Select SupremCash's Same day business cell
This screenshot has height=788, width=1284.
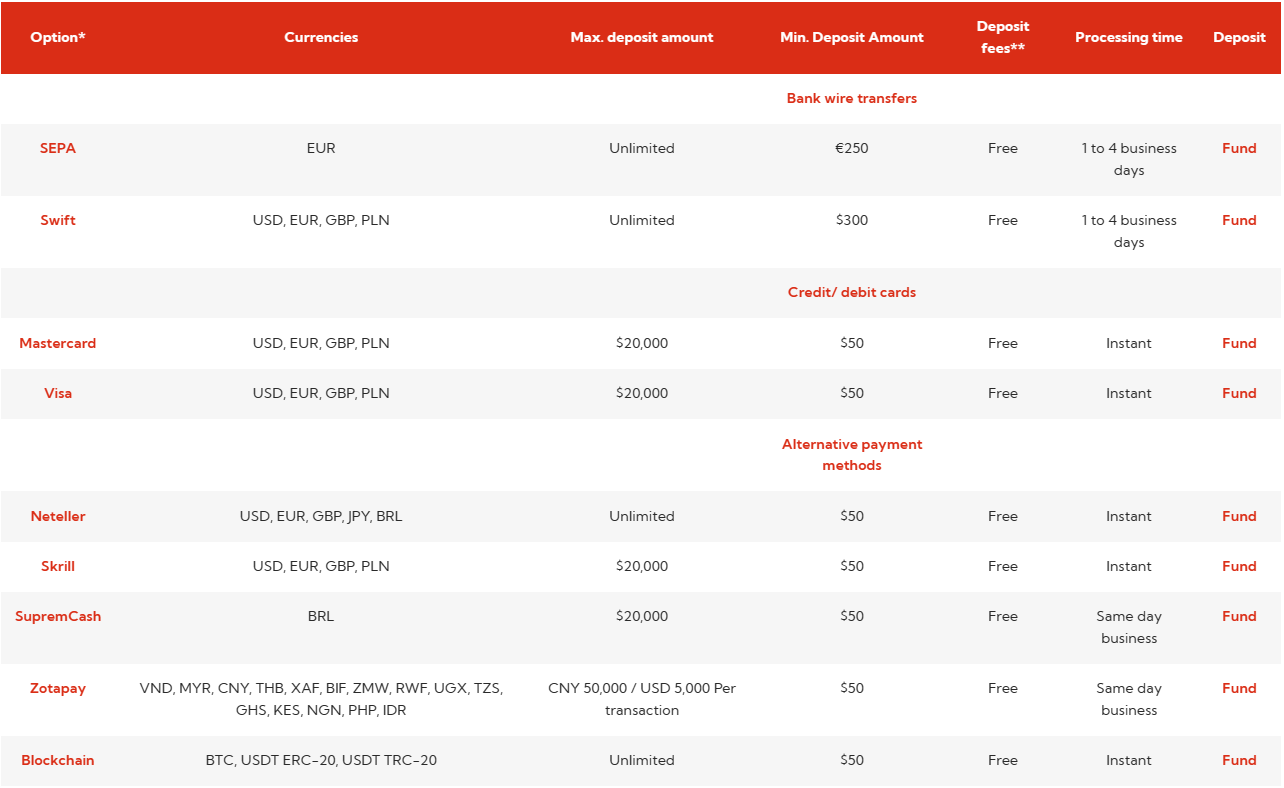[x=1129, y=627]
